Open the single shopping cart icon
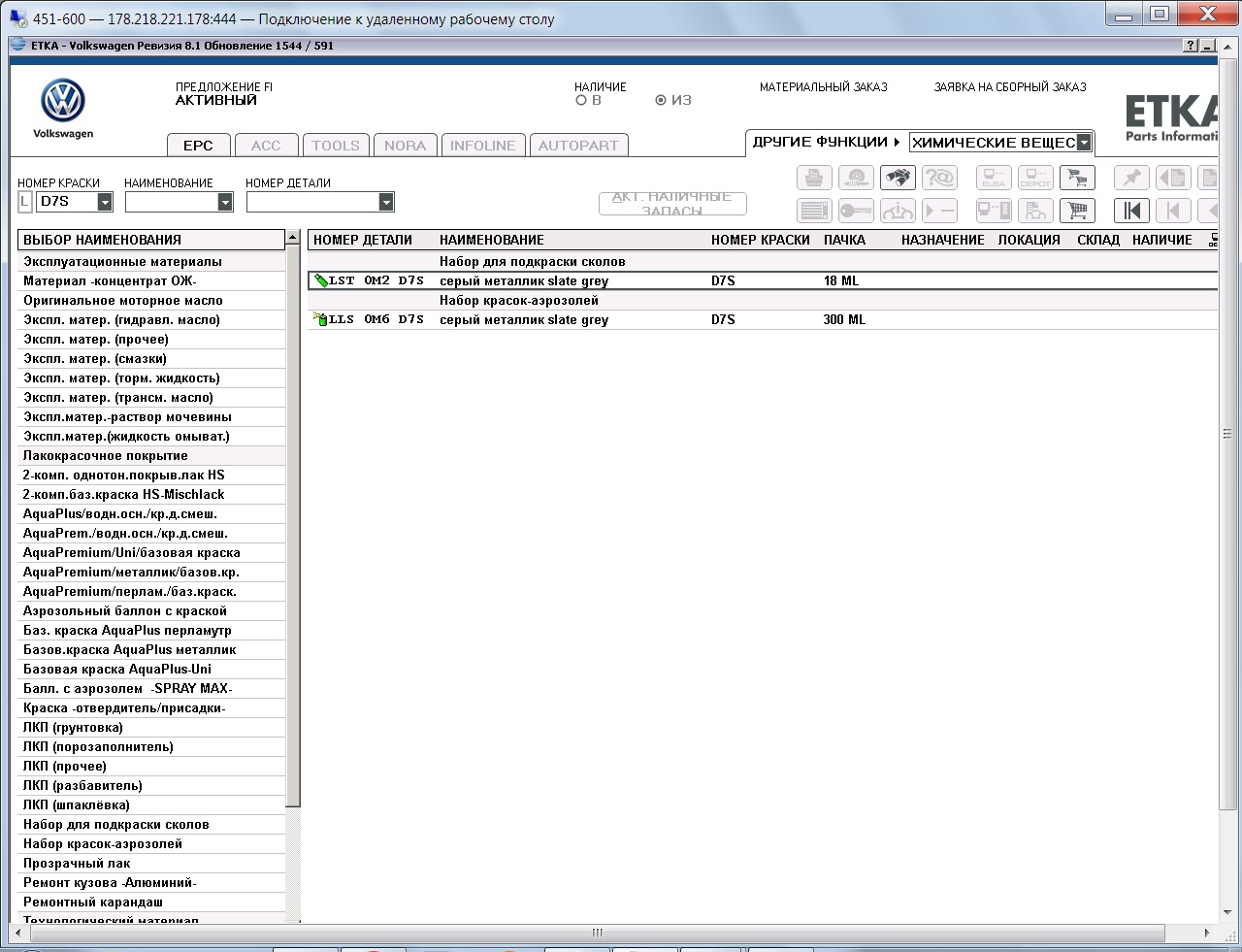1242x952 pixels. click(1077, 211)
